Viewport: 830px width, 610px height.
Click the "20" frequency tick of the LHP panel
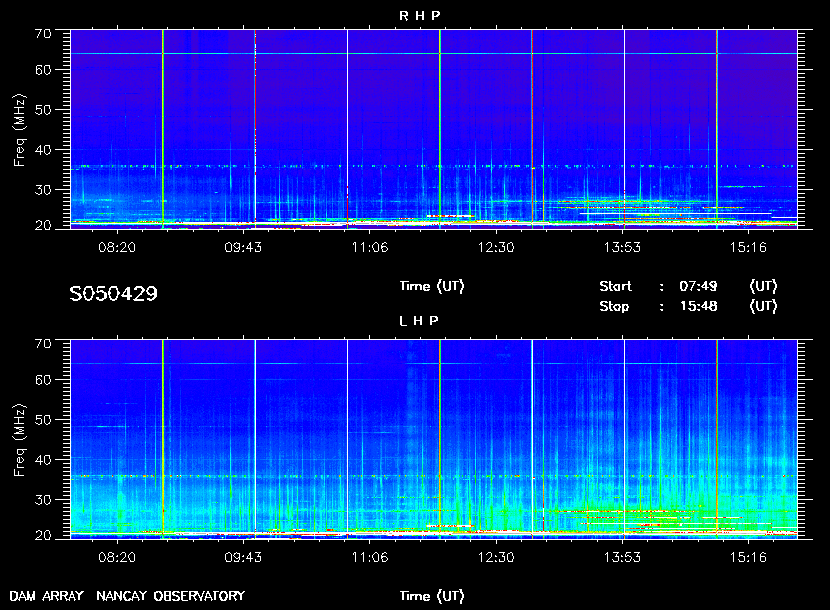[43, 536]
